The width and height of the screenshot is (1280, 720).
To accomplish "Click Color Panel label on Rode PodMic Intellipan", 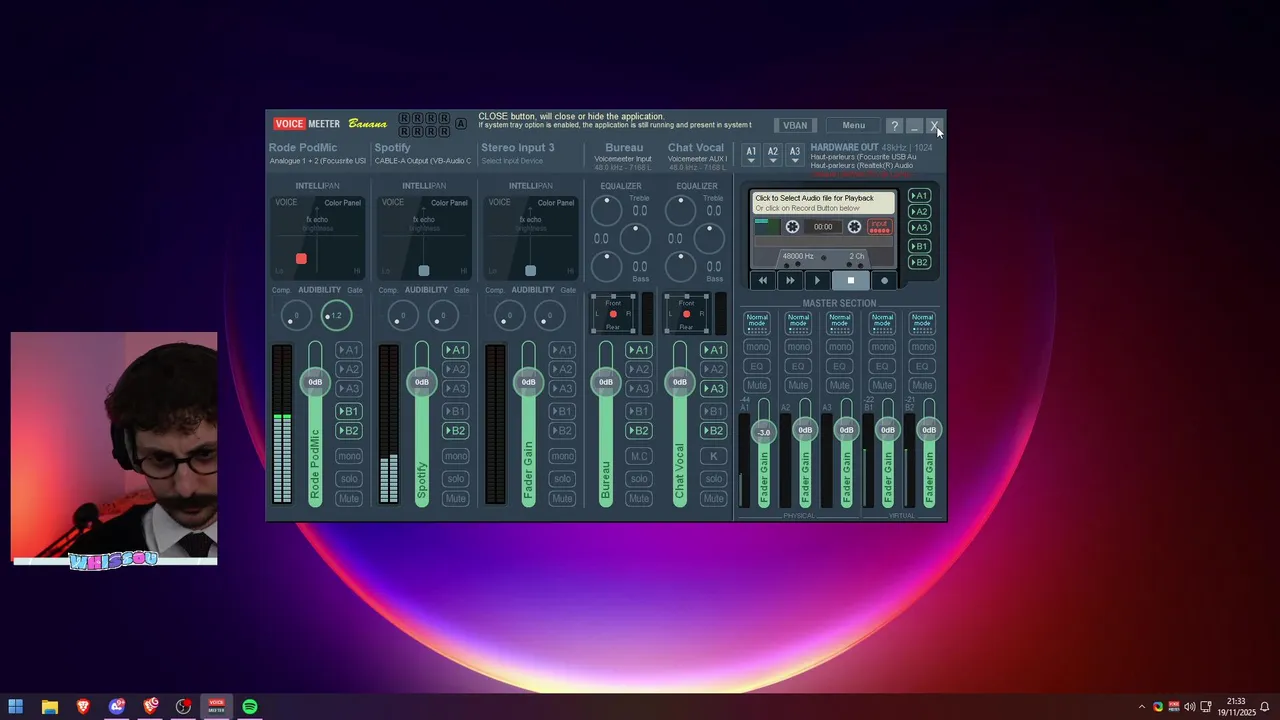I will [x=342, y=203].
